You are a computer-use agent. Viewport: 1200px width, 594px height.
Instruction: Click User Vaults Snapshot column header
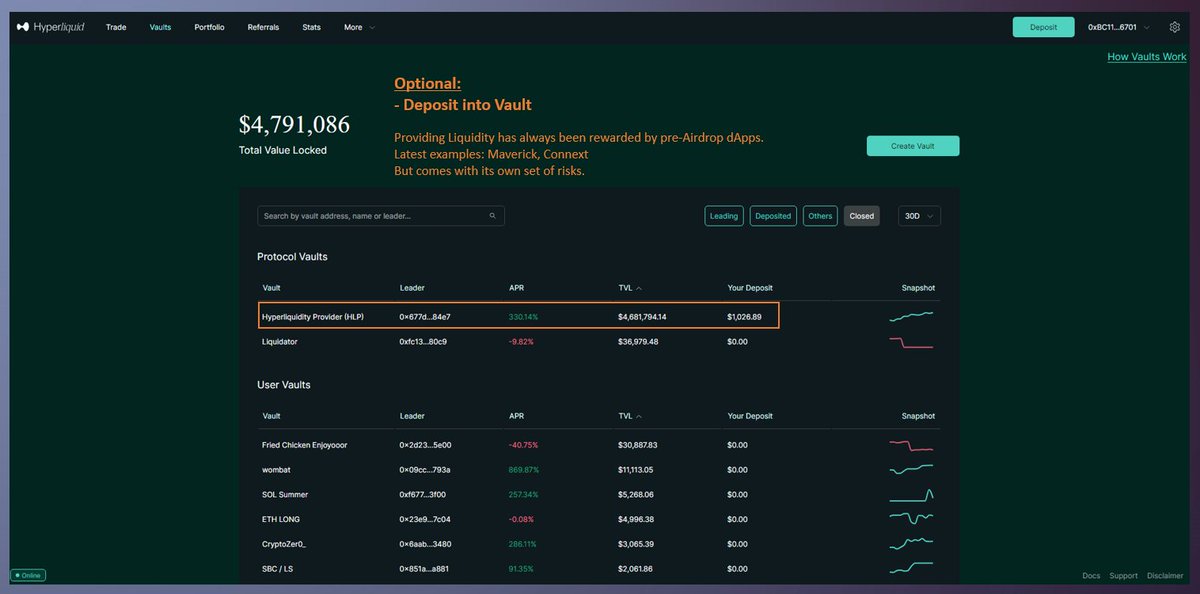coord(918,416)
